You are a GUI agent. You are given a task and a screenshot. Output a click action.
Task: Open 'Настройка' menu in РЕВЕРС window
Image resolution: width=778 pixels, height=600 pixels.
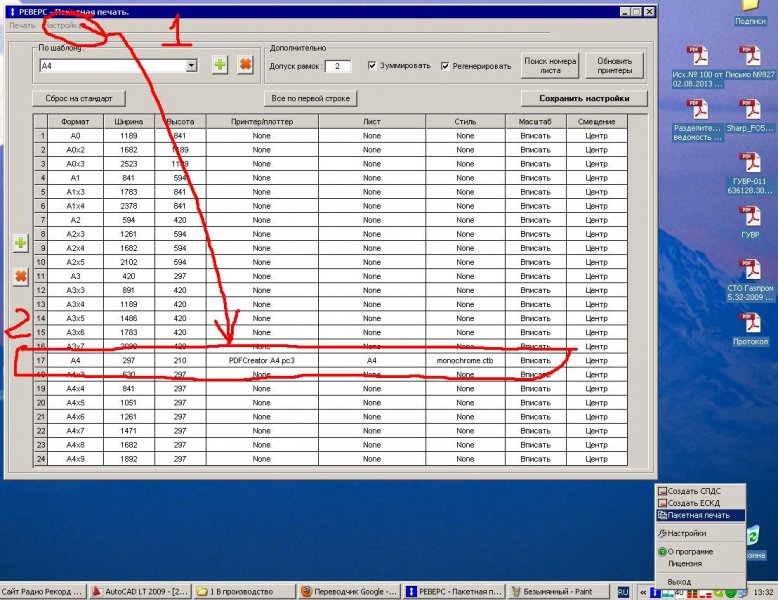(x=63, y=25)
